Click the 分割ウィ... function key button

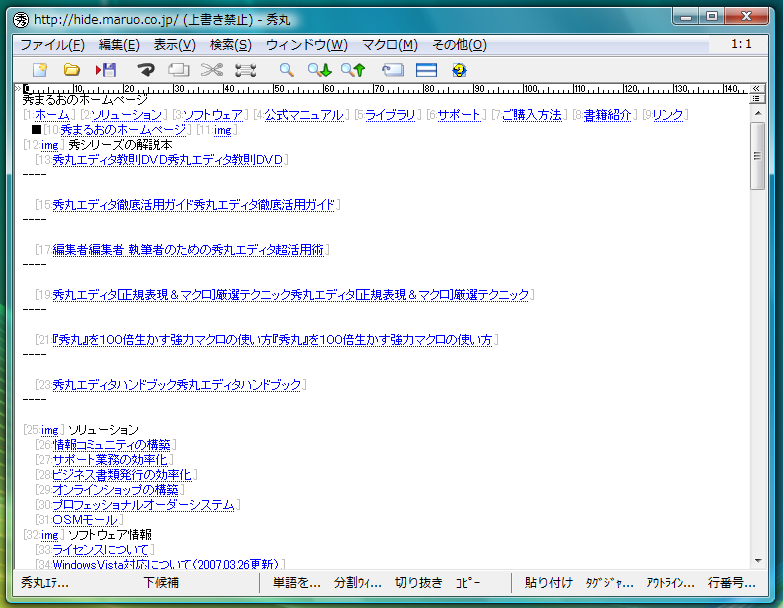click(x=358, y=583)
